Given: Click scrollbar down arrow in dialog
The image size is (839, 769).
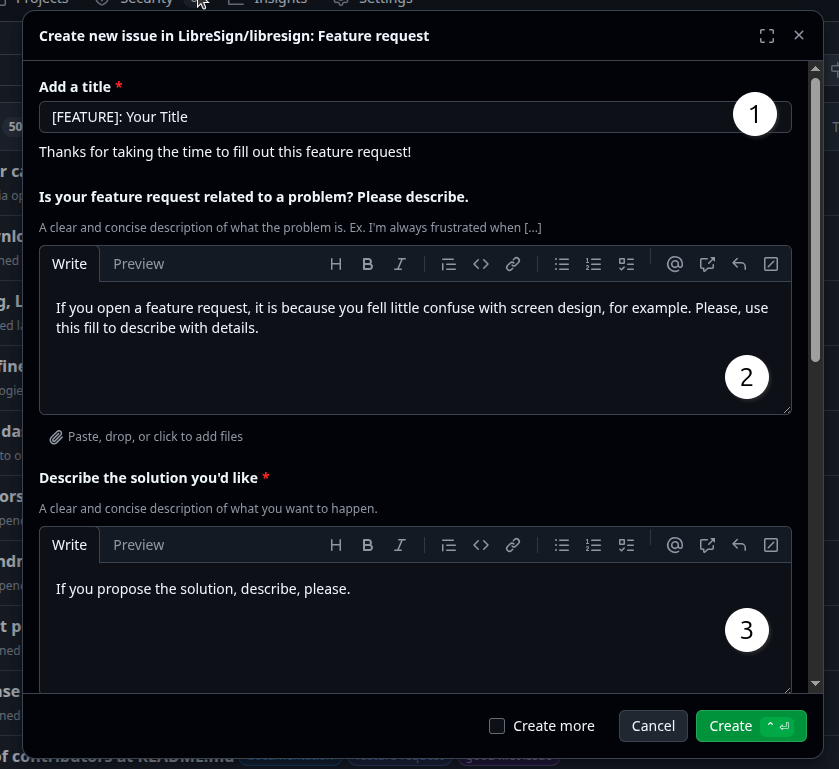Looking at the screenshot, I should click(815, 683).
